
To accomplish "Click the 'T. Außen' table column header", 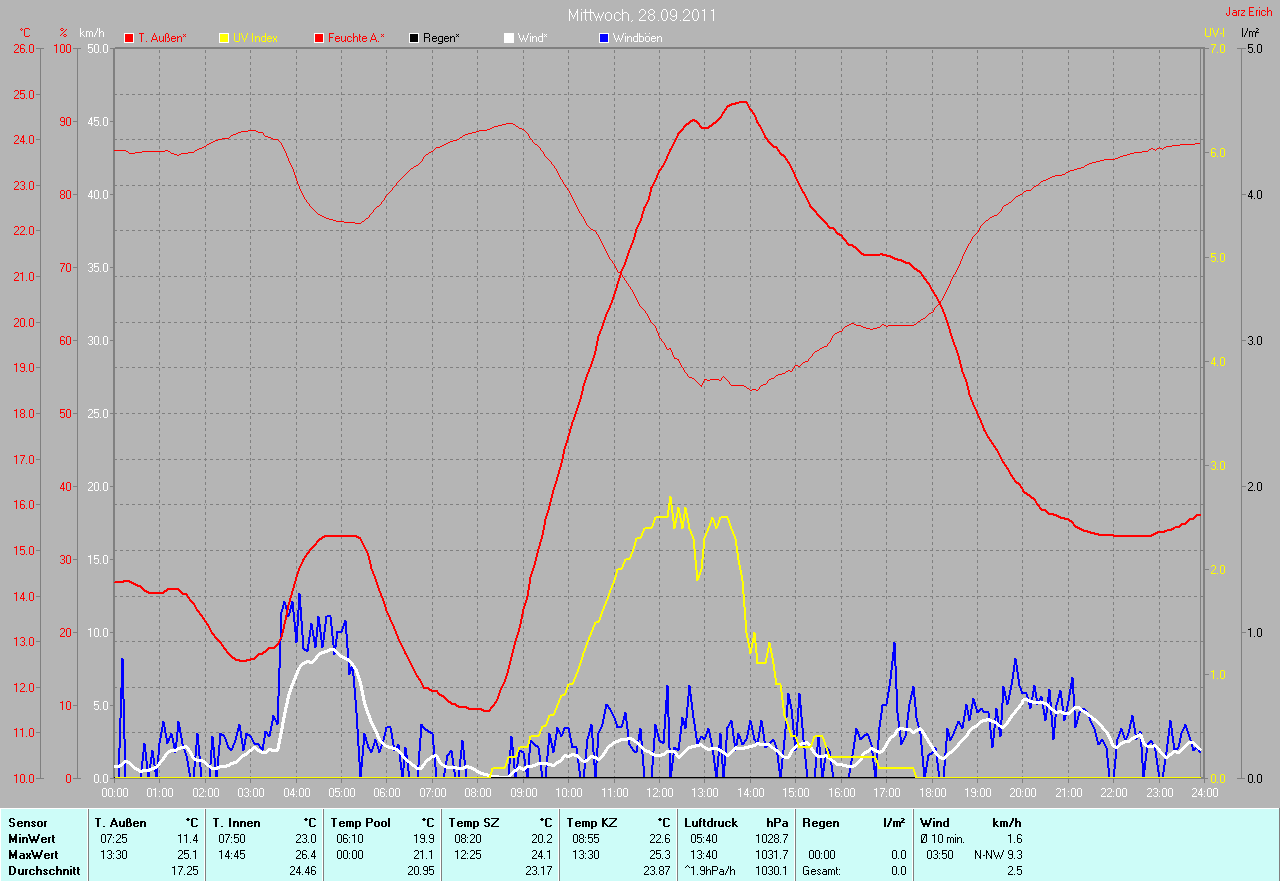I will click(x=121, y=822).
